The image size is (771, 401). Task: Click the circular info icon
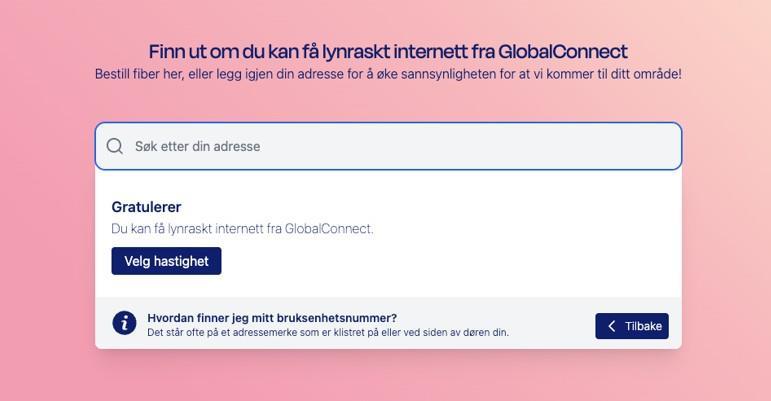pyautogui.click(x=124, y=323)
